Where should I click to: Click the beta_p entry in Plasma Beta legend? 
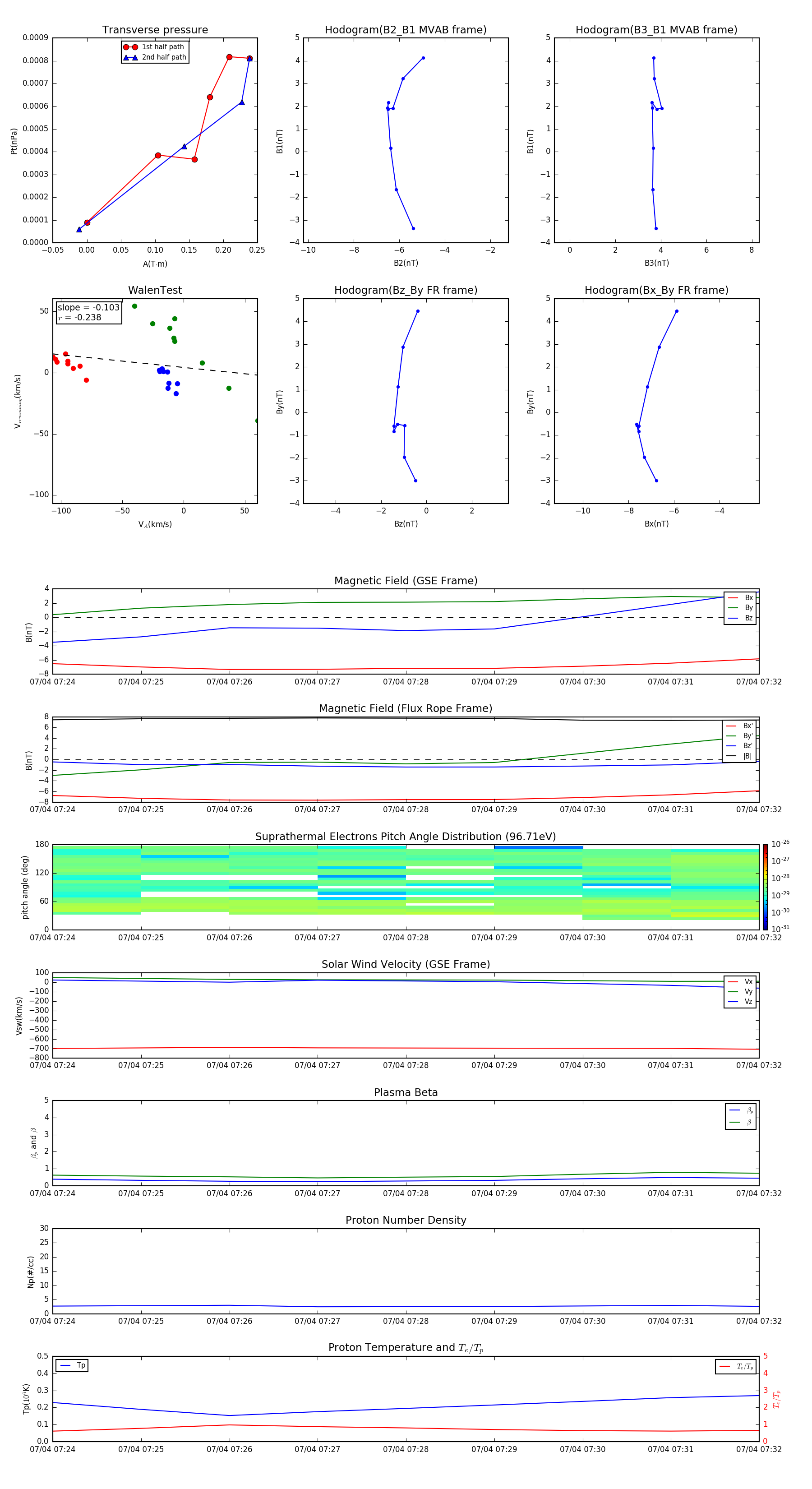click(741, 1110)
